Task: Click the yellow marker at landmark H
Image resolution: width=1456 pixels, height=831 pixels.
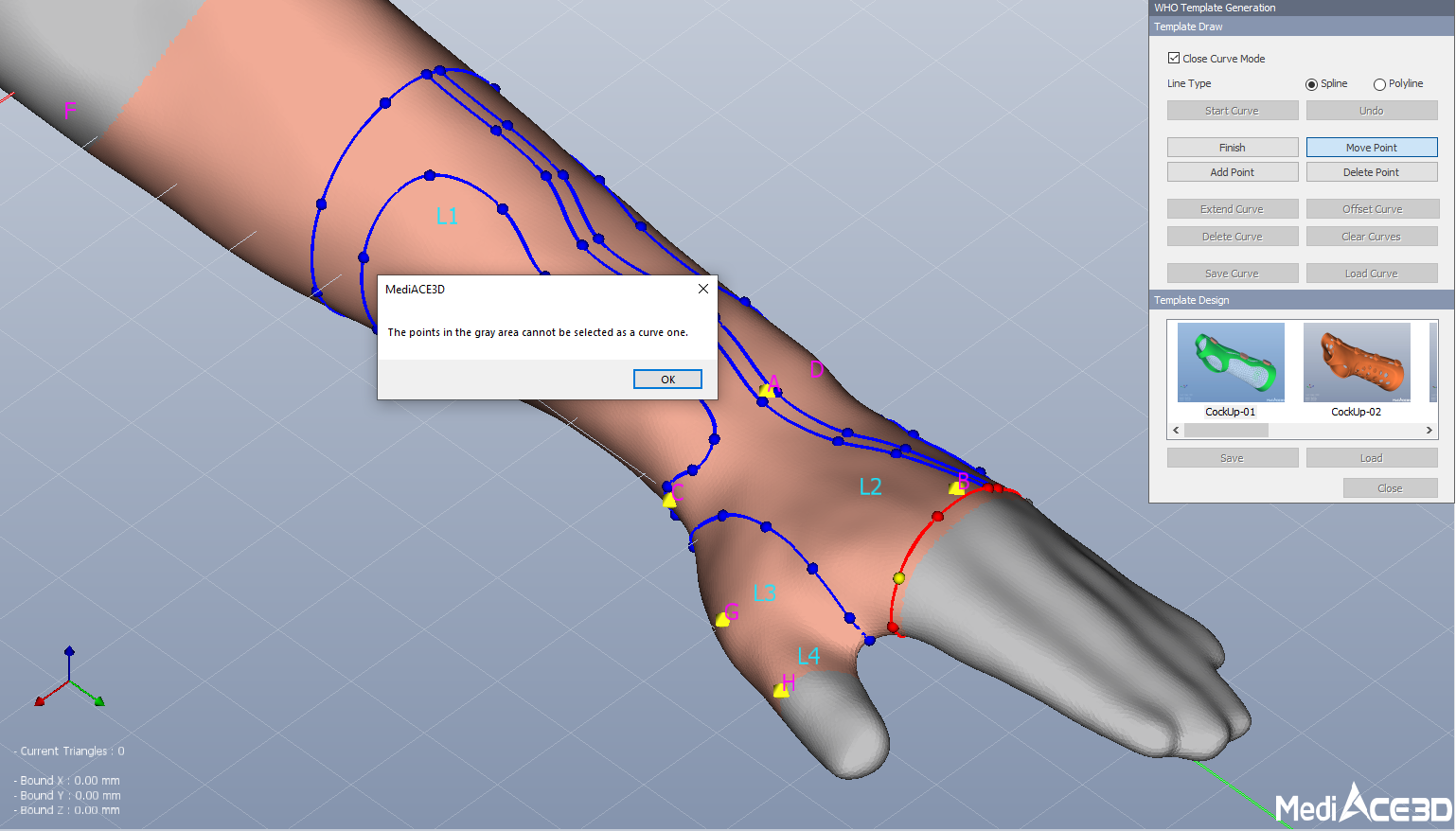Action: 781,691
